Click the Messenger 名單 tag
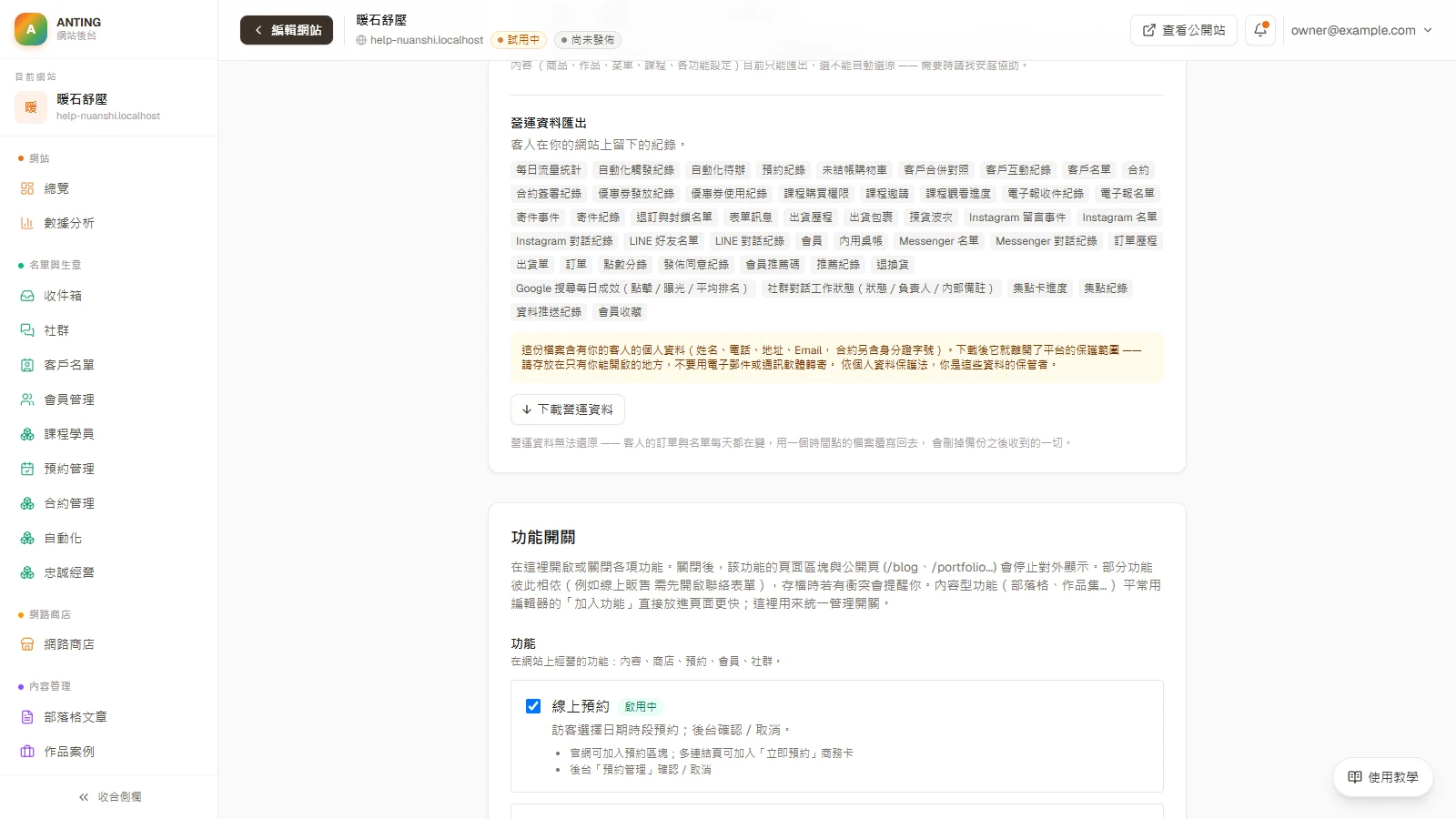The width and height of the screenshot is (1456, 819). point(939,241)
